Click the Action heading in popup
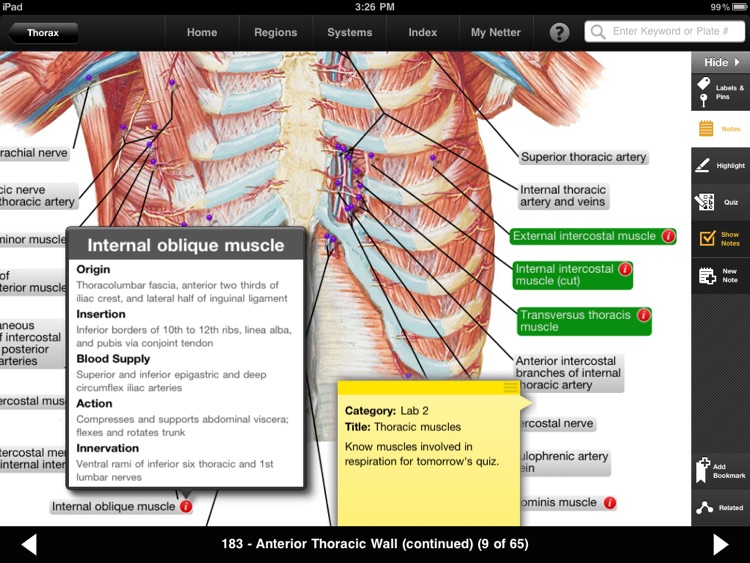Screen dimensions: 750x563 pos(94,403)
